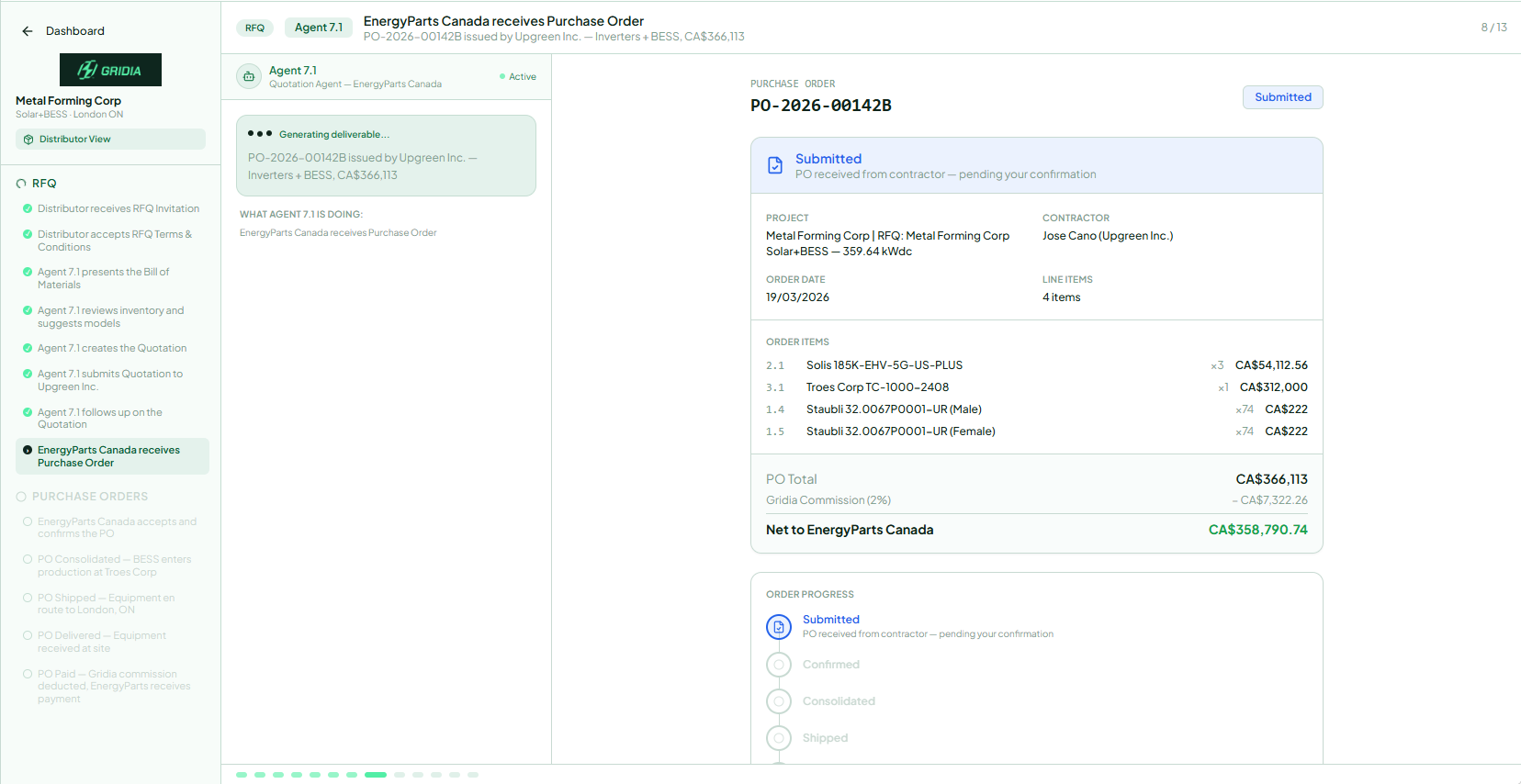The image size is (1521, 784).
Task: Open step Agent 7.1 submits Quotation to Upgreen
Action: pyautogui.click(x=112, y=380)
